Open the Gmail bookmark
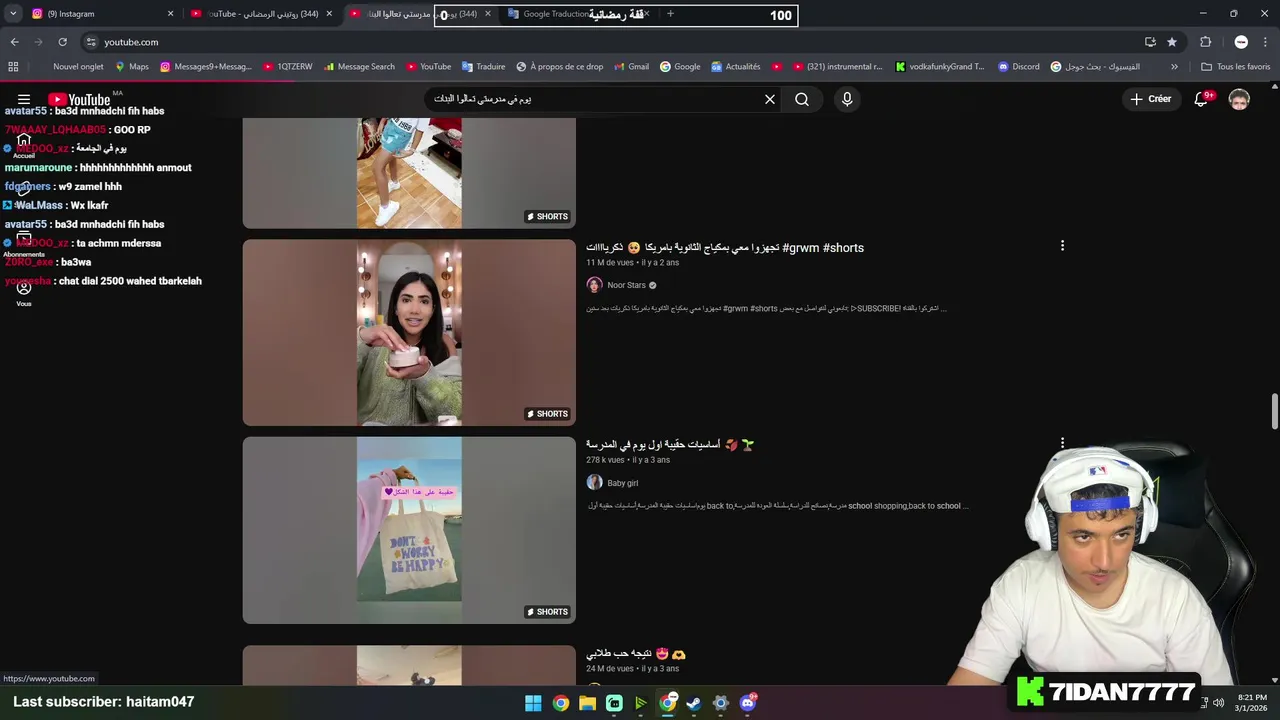 coord(630,67)
